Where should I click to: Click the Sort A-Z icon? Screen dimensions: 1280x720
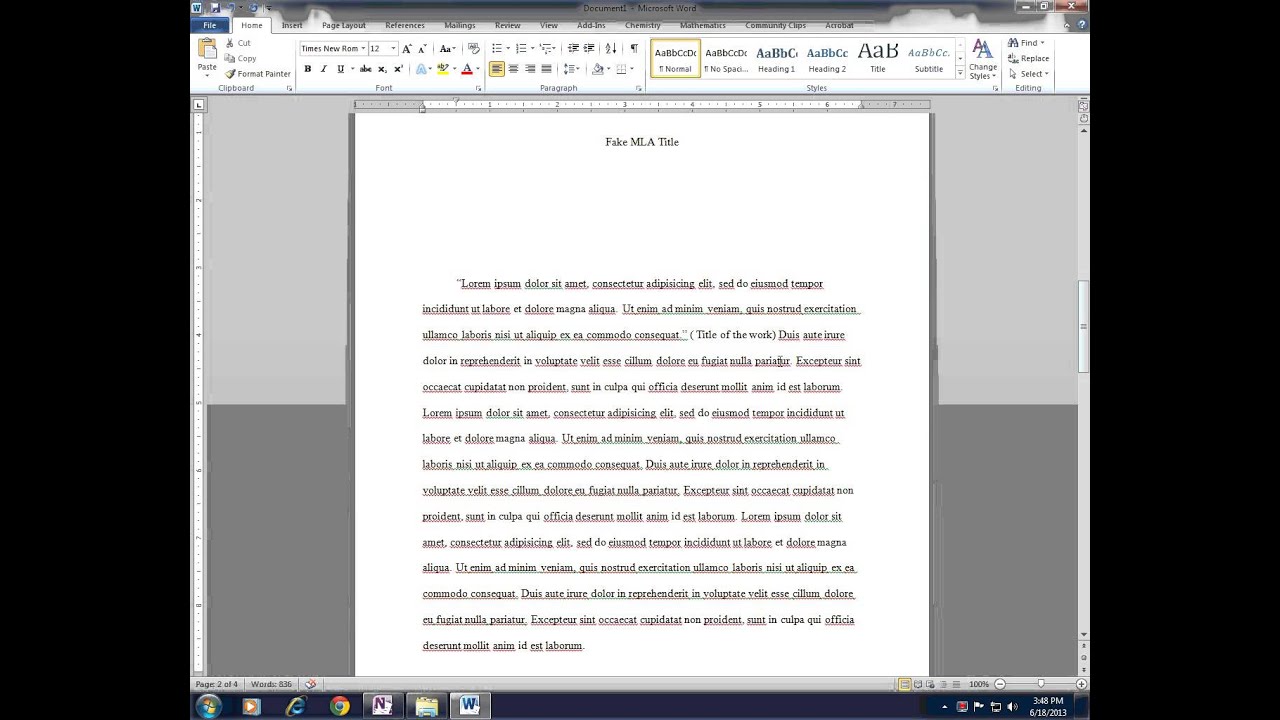611,48
